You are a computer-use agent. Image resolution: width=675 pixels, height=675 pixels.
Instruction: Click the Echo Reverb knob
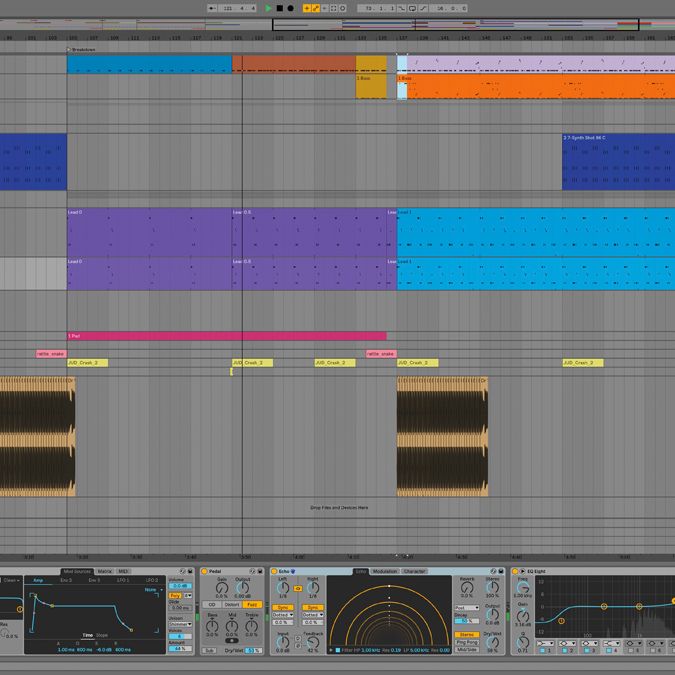tap(467, 588)
